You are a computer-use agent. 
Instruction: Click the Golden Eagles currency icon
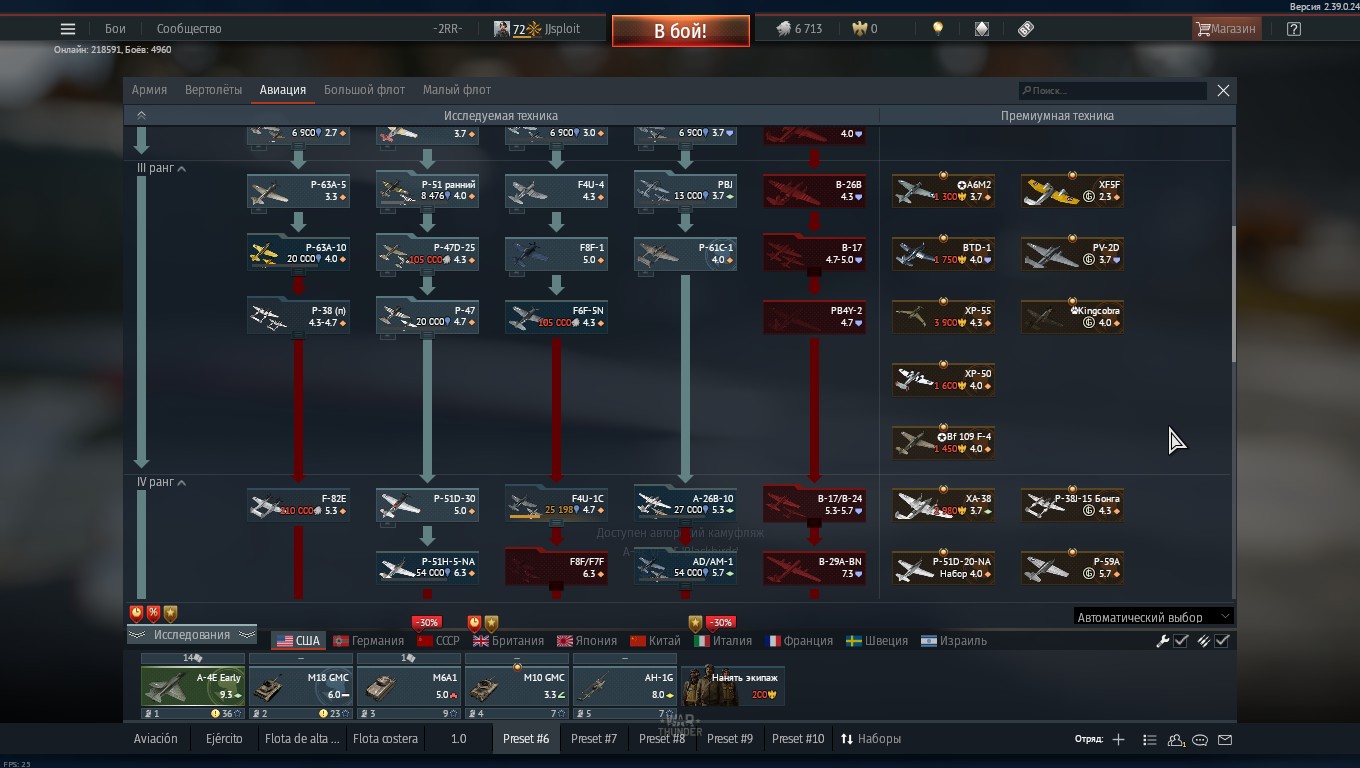[x=859, y=29]
